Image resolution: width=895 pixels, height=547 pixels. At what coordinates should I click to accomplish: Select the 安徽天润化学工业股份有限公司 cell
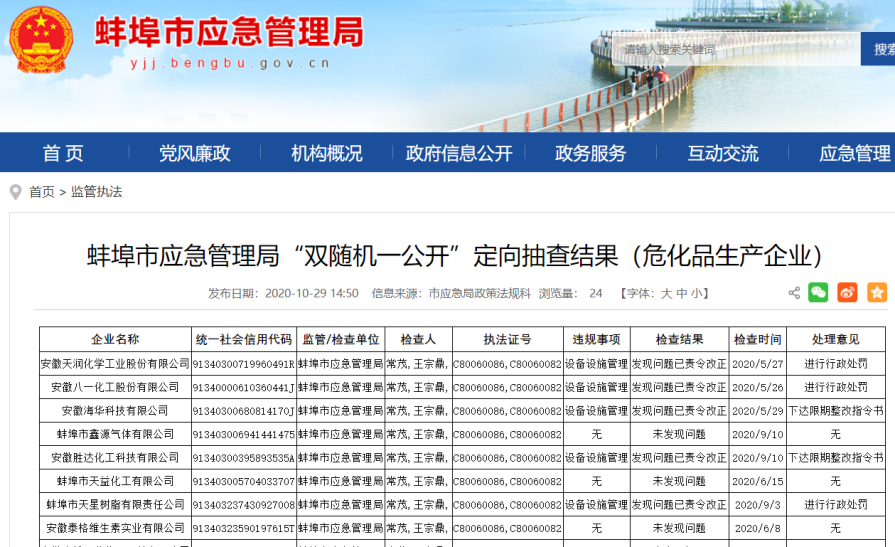tap(115, 364)
